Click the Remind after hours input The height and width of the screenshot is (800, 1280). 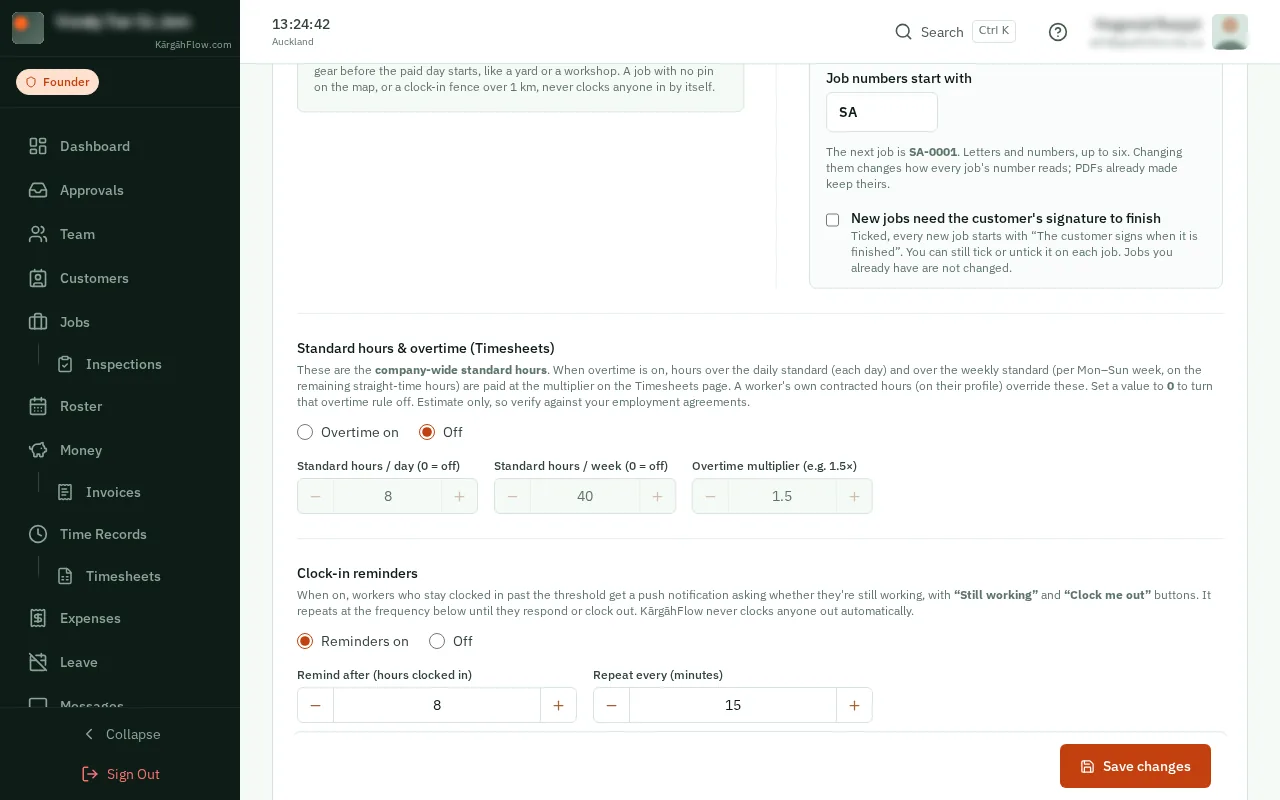[x=437, y=705]
